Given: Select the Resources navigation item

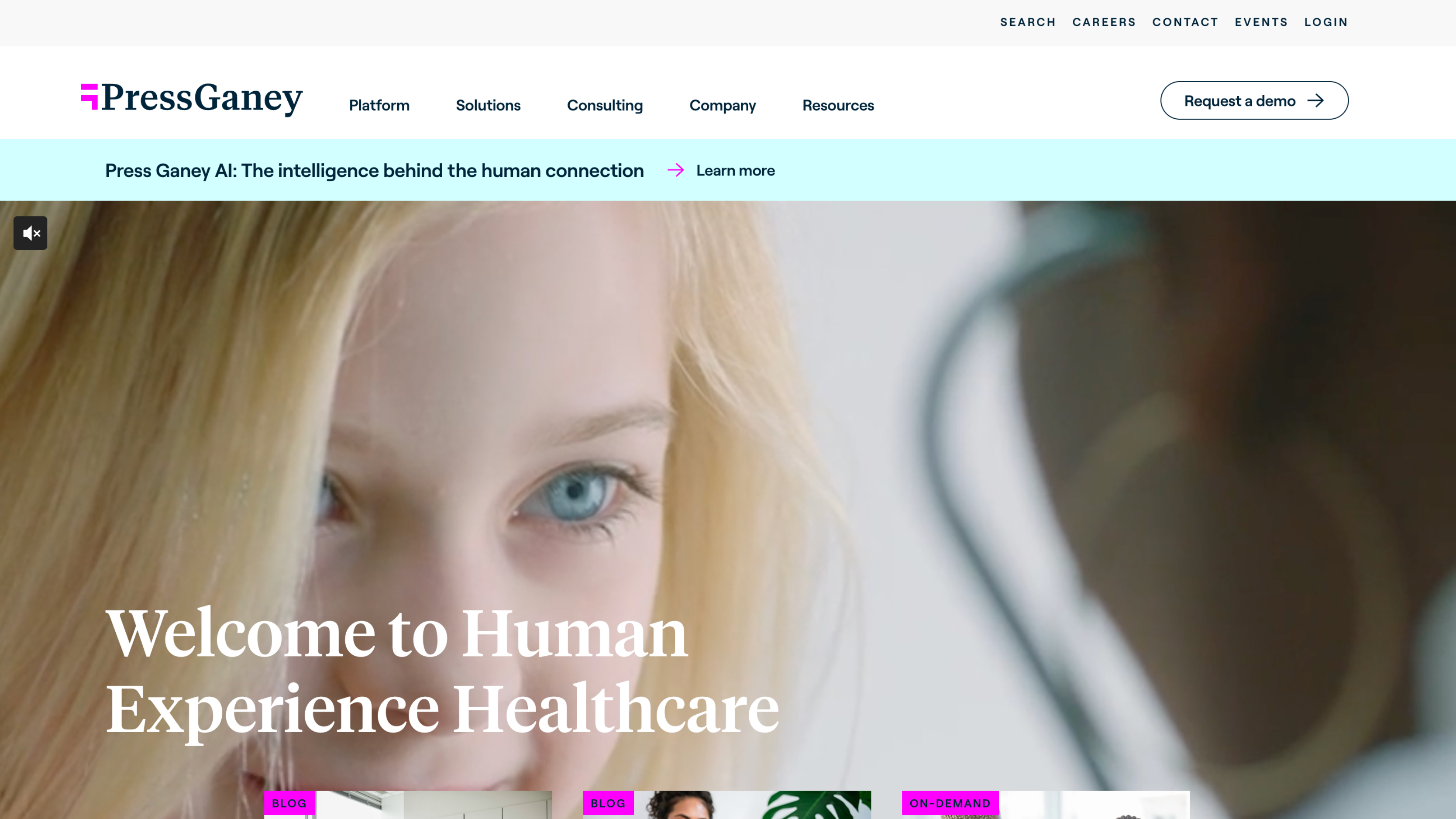Looking at the screenshot, I should point(838,105).
